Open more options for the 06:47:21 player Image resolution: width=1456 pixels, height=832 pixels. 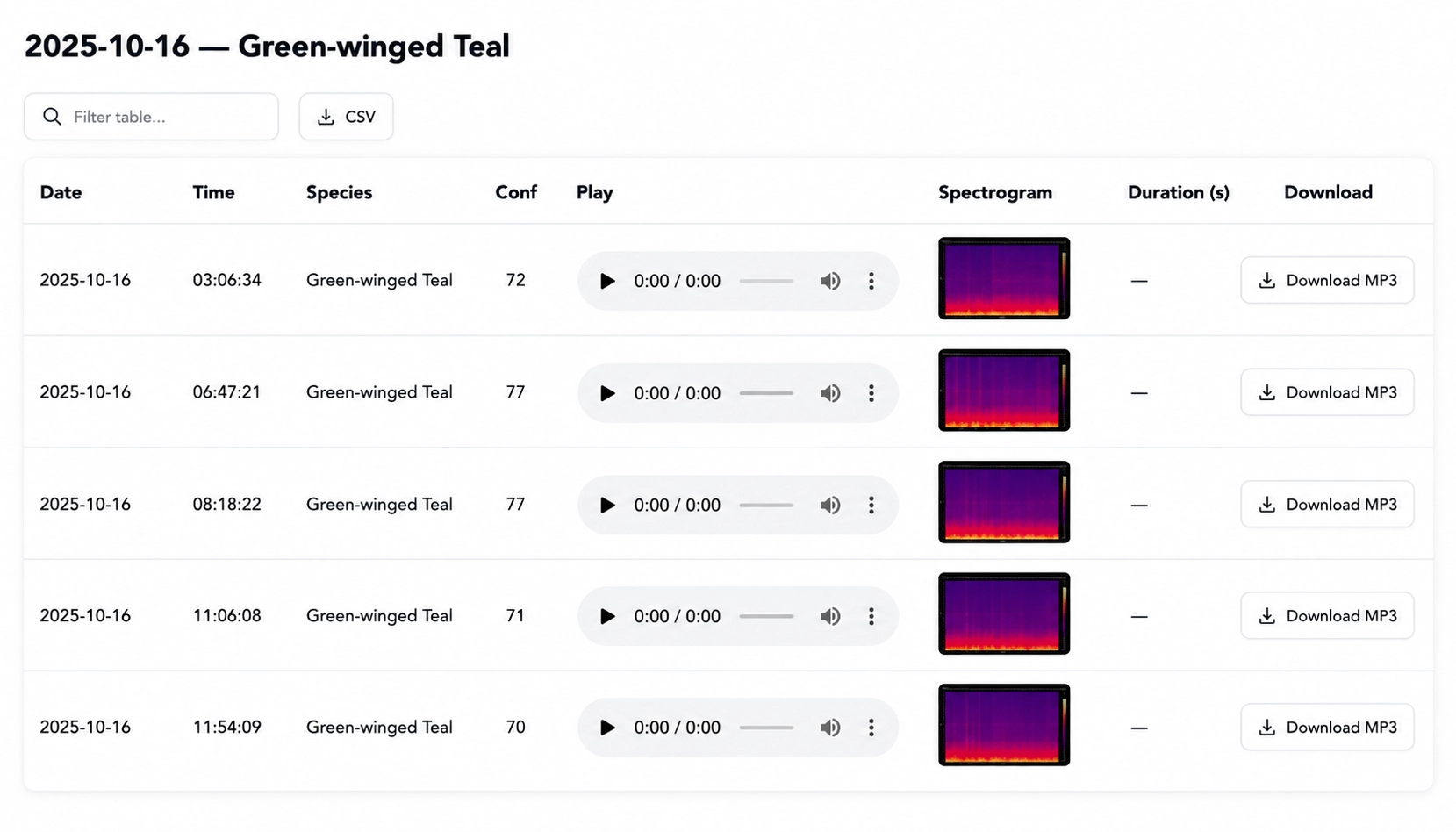[871, 393]
